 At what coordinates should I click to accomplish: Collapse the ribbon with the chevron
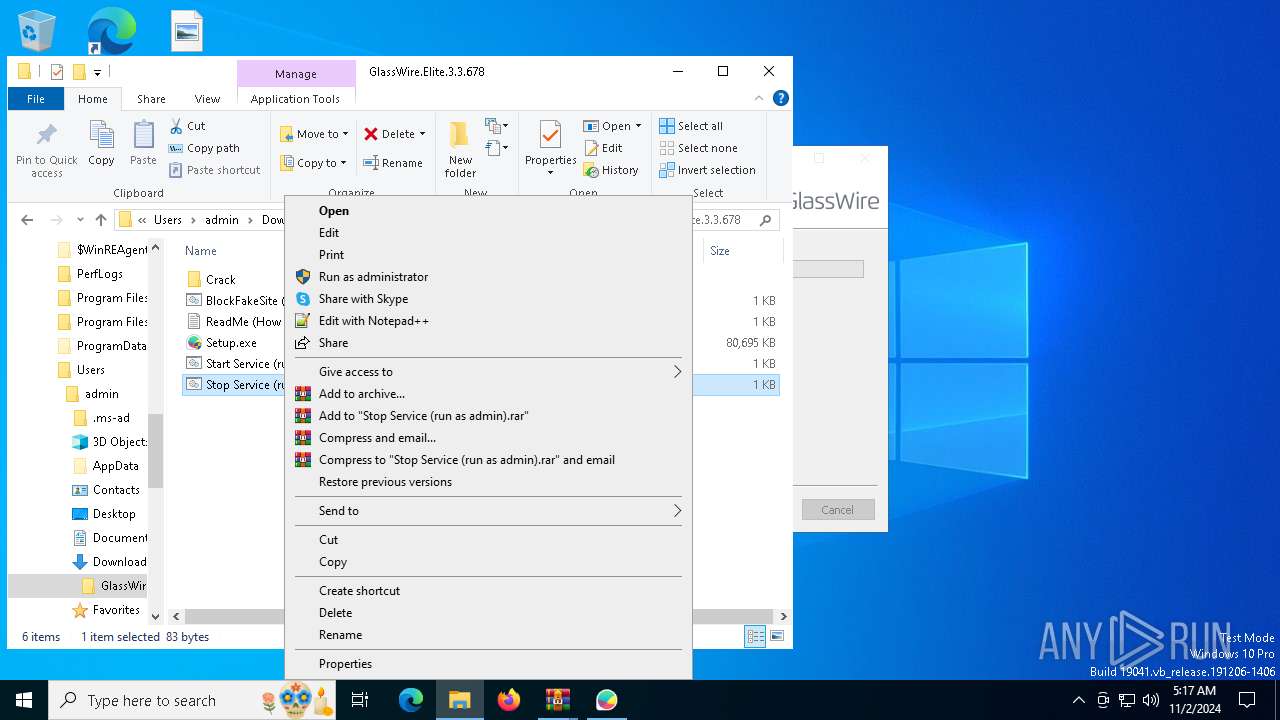coord(760,98)
